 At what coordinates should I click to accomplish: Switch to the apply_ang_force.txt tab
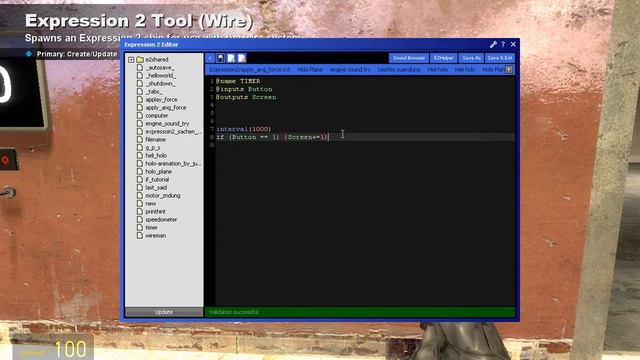pos(249,70)
